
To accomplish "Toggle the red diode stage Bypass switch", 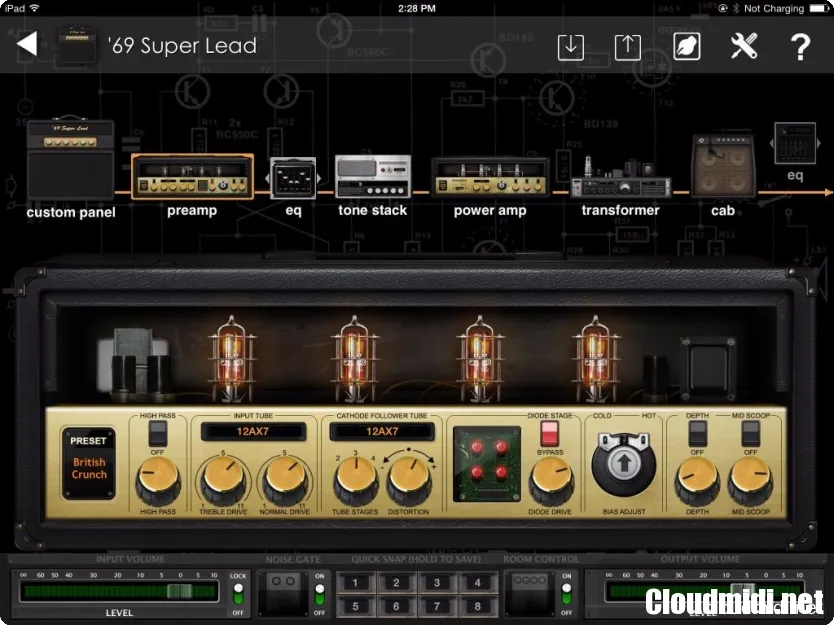I will tap(549, 433).
